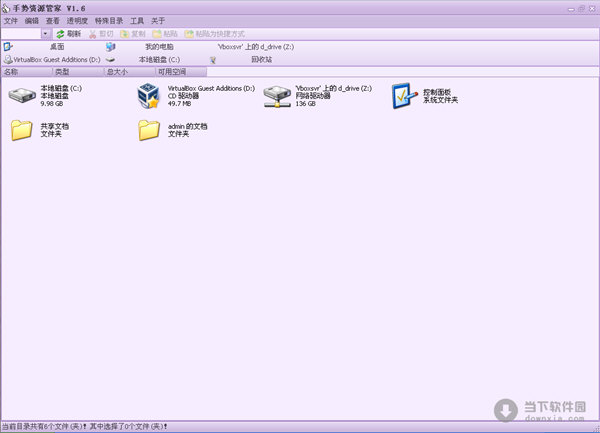Expand the address bar dropdown arrow
600x433 pixels.
click(x=45, y=34)
